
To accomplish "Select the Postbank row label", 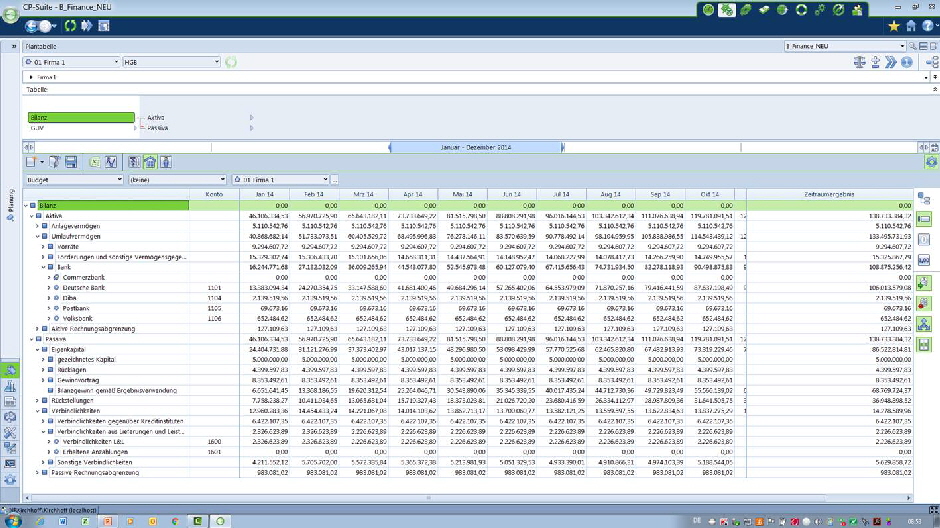I will (76, 308).
